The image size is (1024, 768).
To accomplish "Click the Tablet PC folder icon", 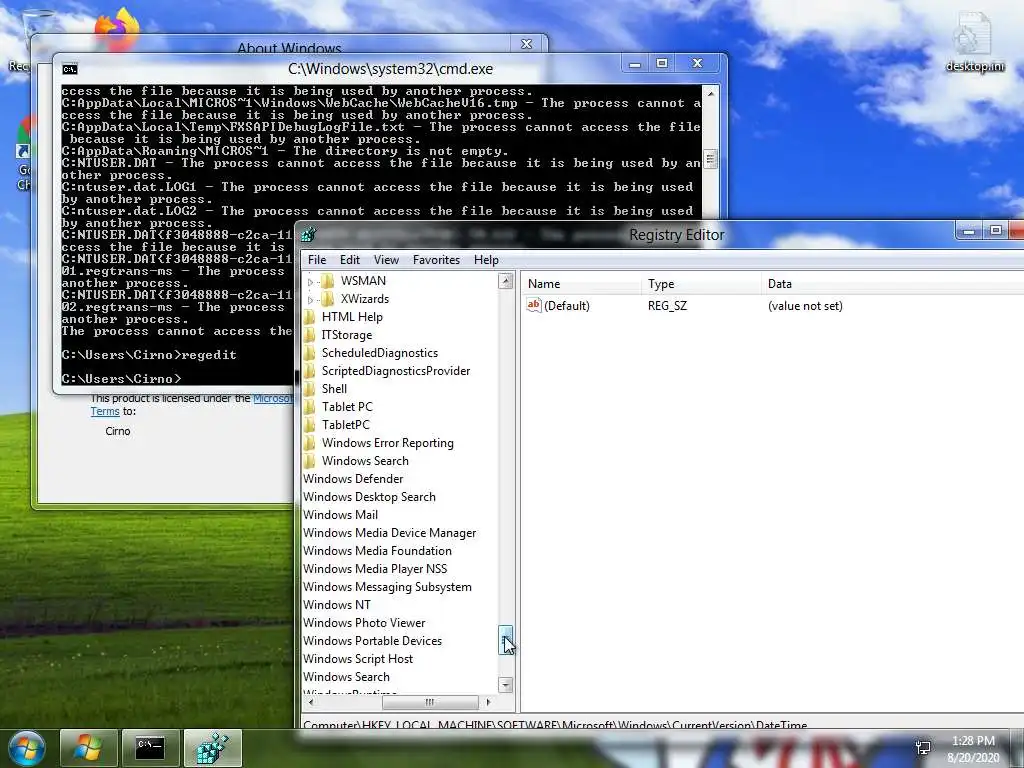I will (309, 407).
